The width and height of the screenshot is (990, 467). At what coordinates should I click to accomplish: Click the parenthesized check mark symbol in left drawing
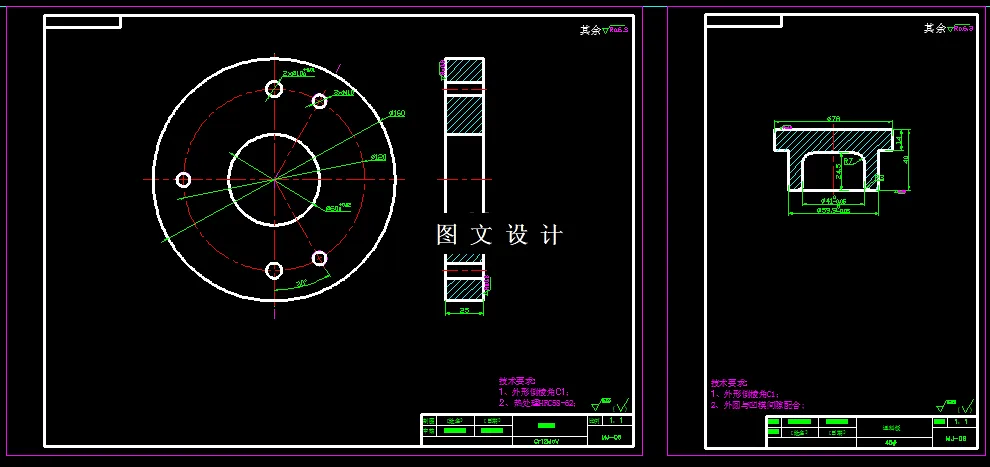(621, 405)
